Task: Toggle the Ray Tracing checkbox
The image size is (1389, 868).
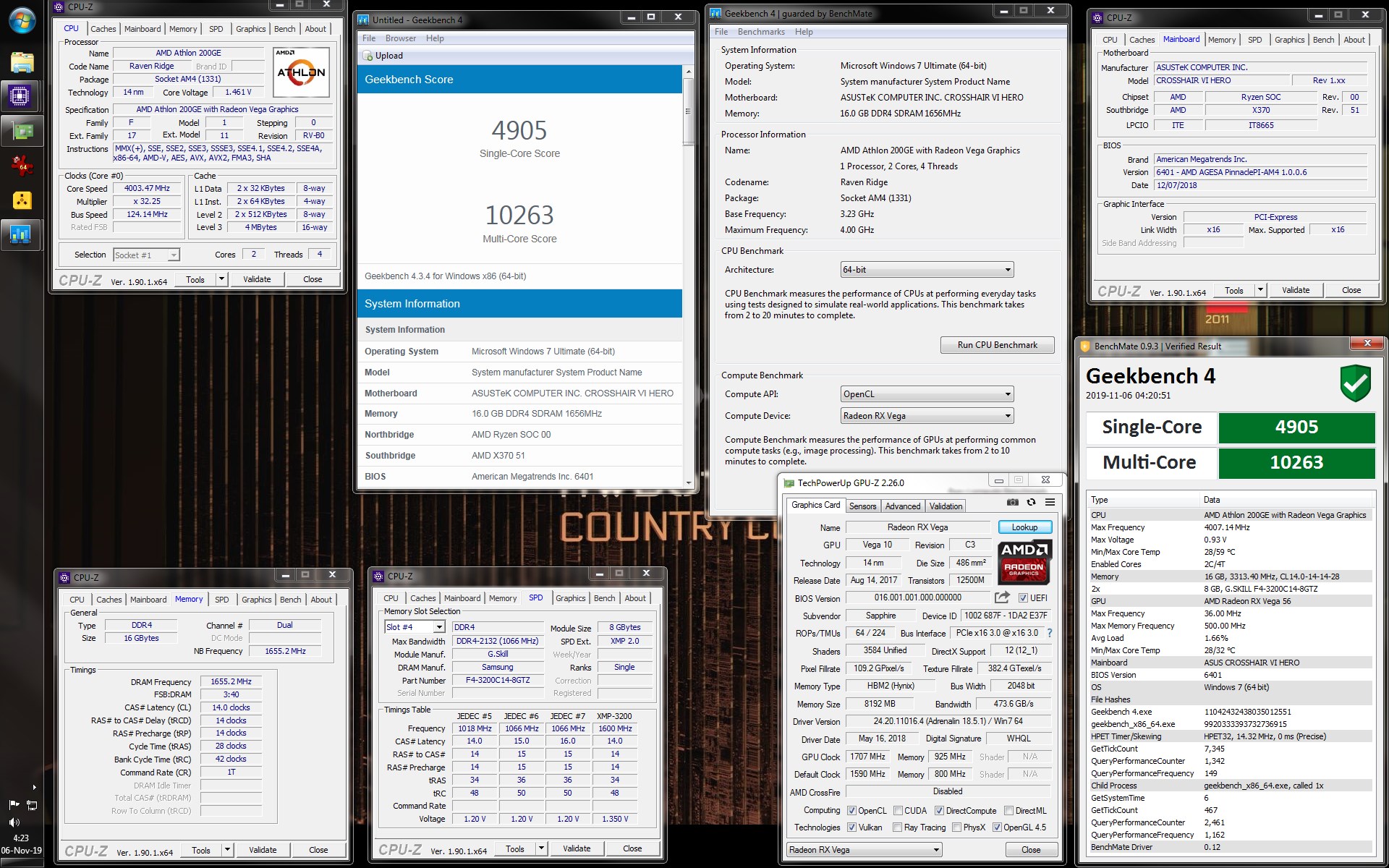Action: (897, 827)
